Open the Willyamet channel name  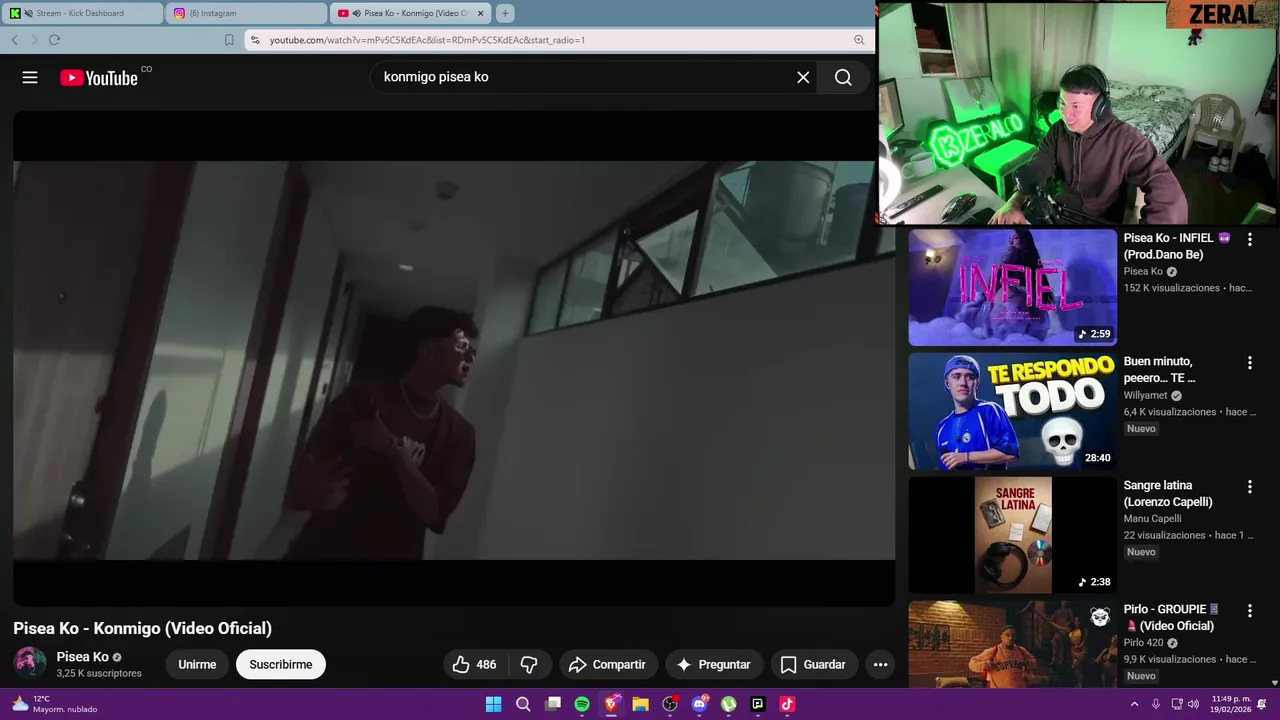coord(1145,395)
